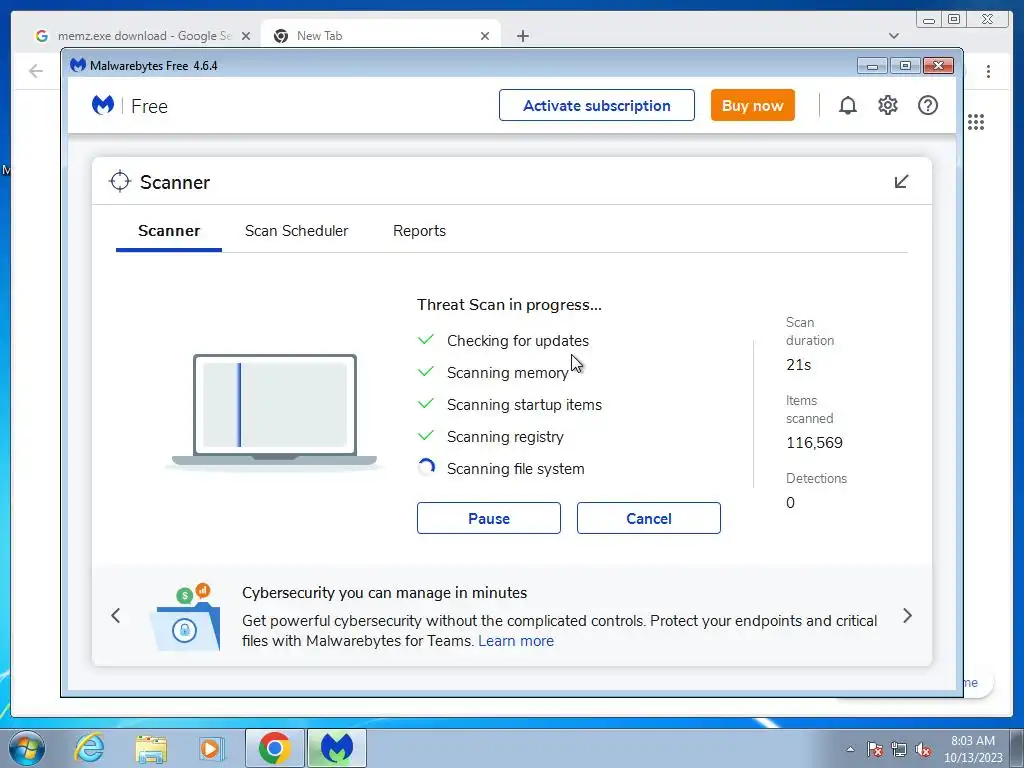Show previous promotional banner slide
This screenshot has width=1024, height=768.
coord(116,616)
